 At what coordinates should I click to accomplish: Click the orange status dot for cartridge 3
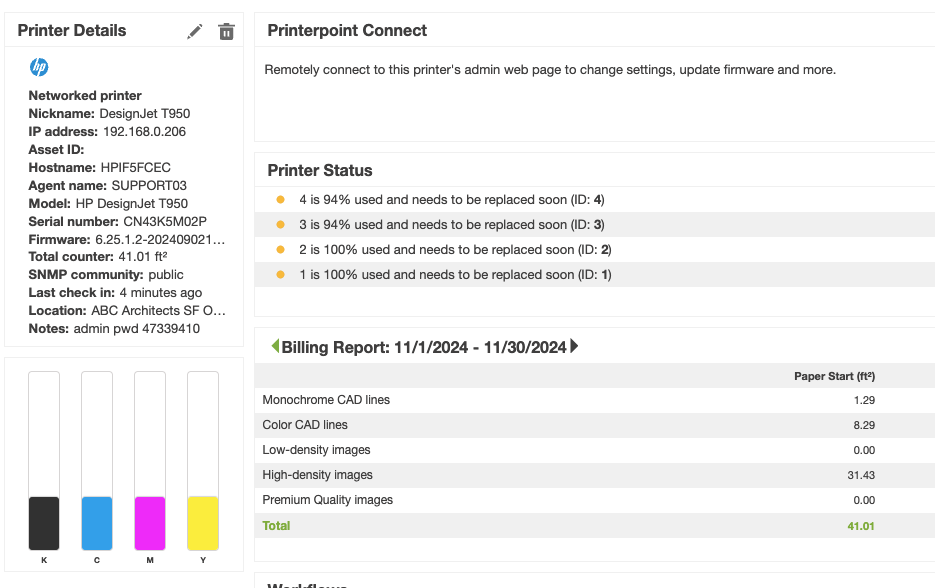click(x=280, y=225)
